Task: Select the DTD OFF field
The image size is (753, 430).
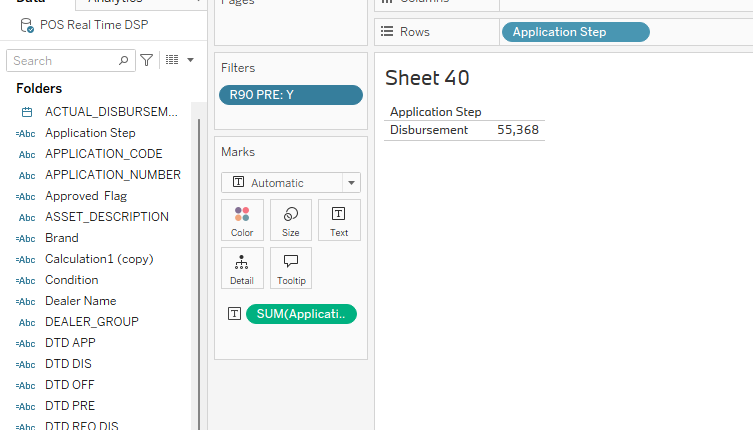Action: (x=70, y=385)
